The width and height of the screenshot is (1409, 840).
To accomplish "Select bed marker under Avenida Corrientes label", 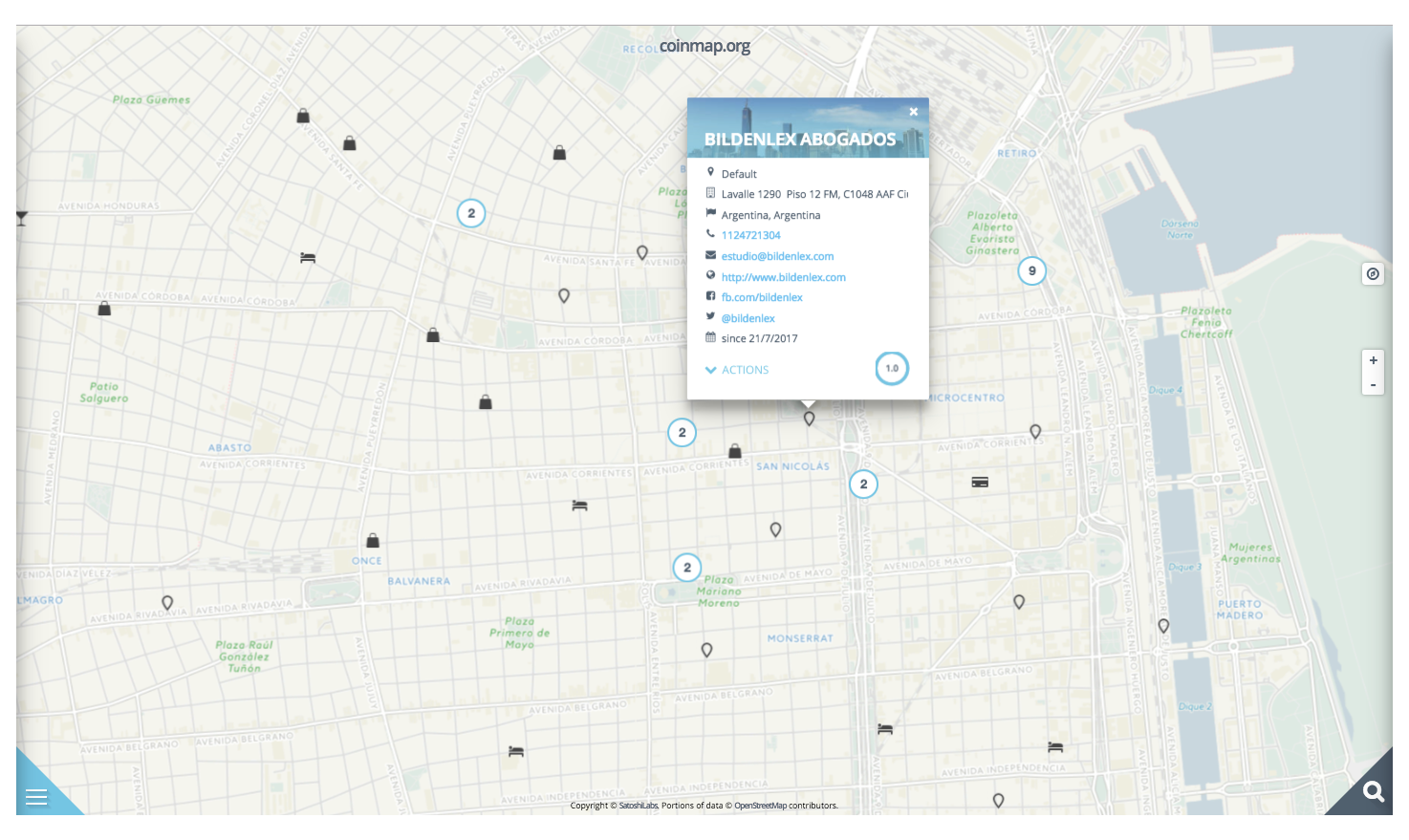I will point(579,506).
